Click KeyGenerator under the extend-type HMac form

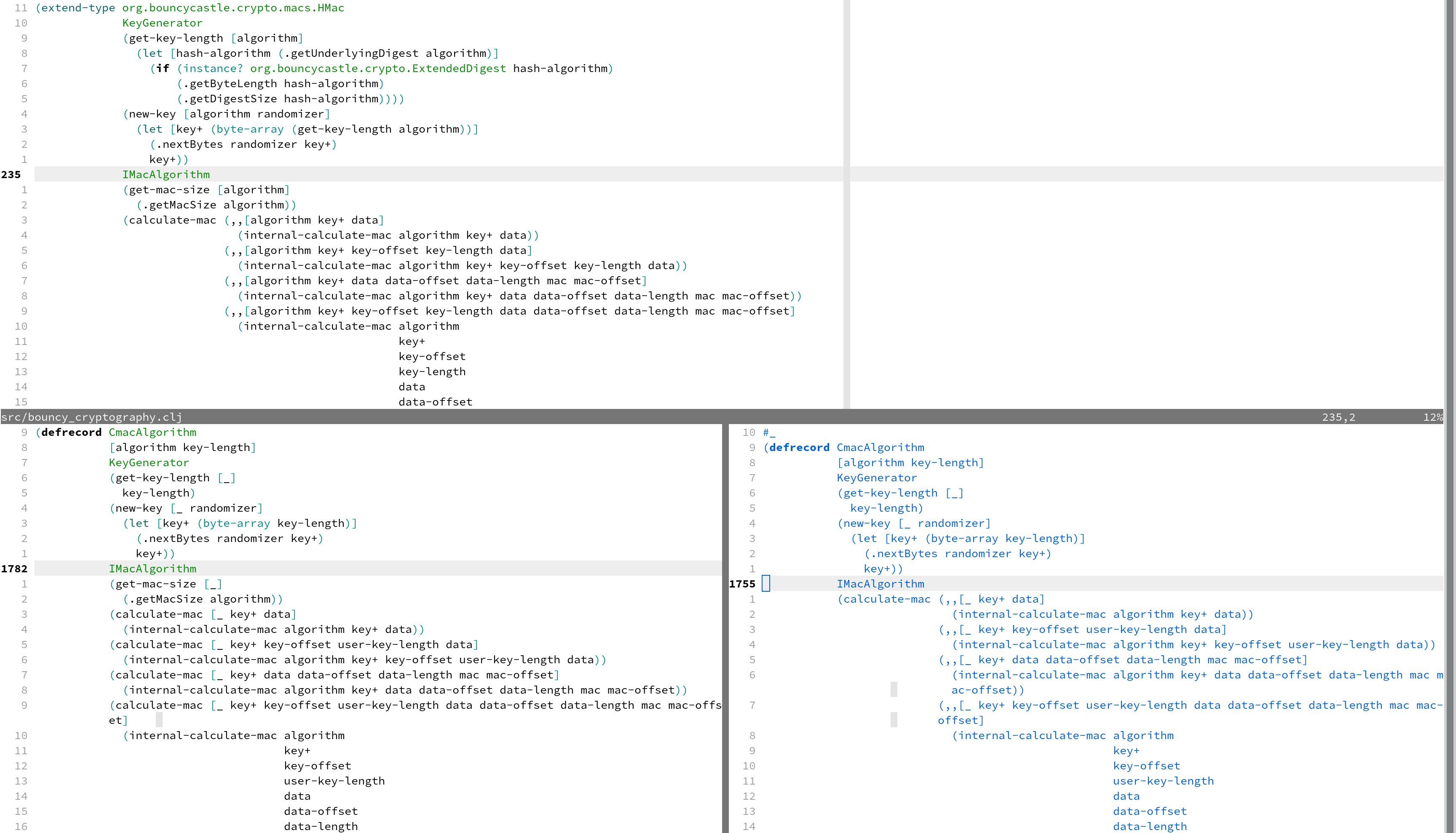163,23
